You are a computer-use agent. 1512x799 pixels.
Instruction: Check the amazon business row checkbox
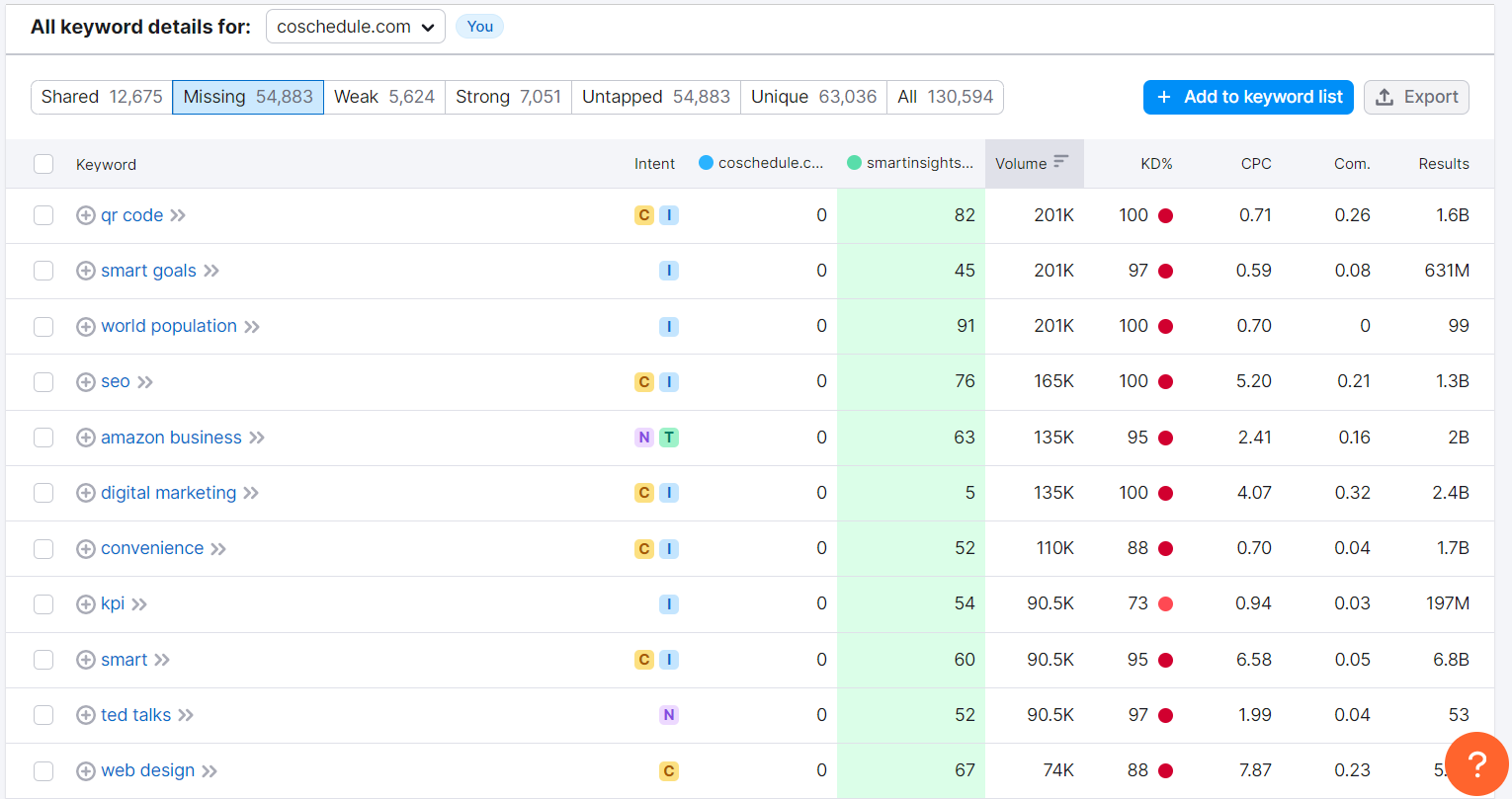point(43,438)
